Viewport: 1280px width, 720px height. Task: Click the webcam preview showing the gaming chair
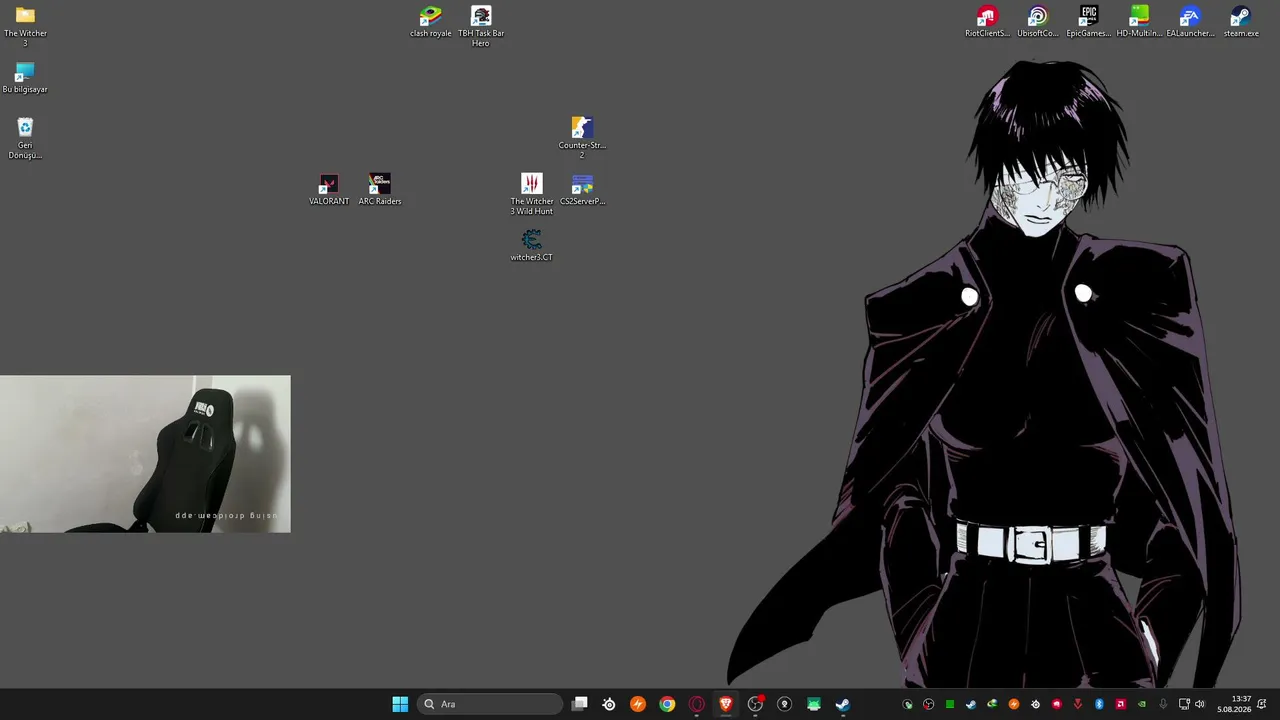click(x=145, y=454)
